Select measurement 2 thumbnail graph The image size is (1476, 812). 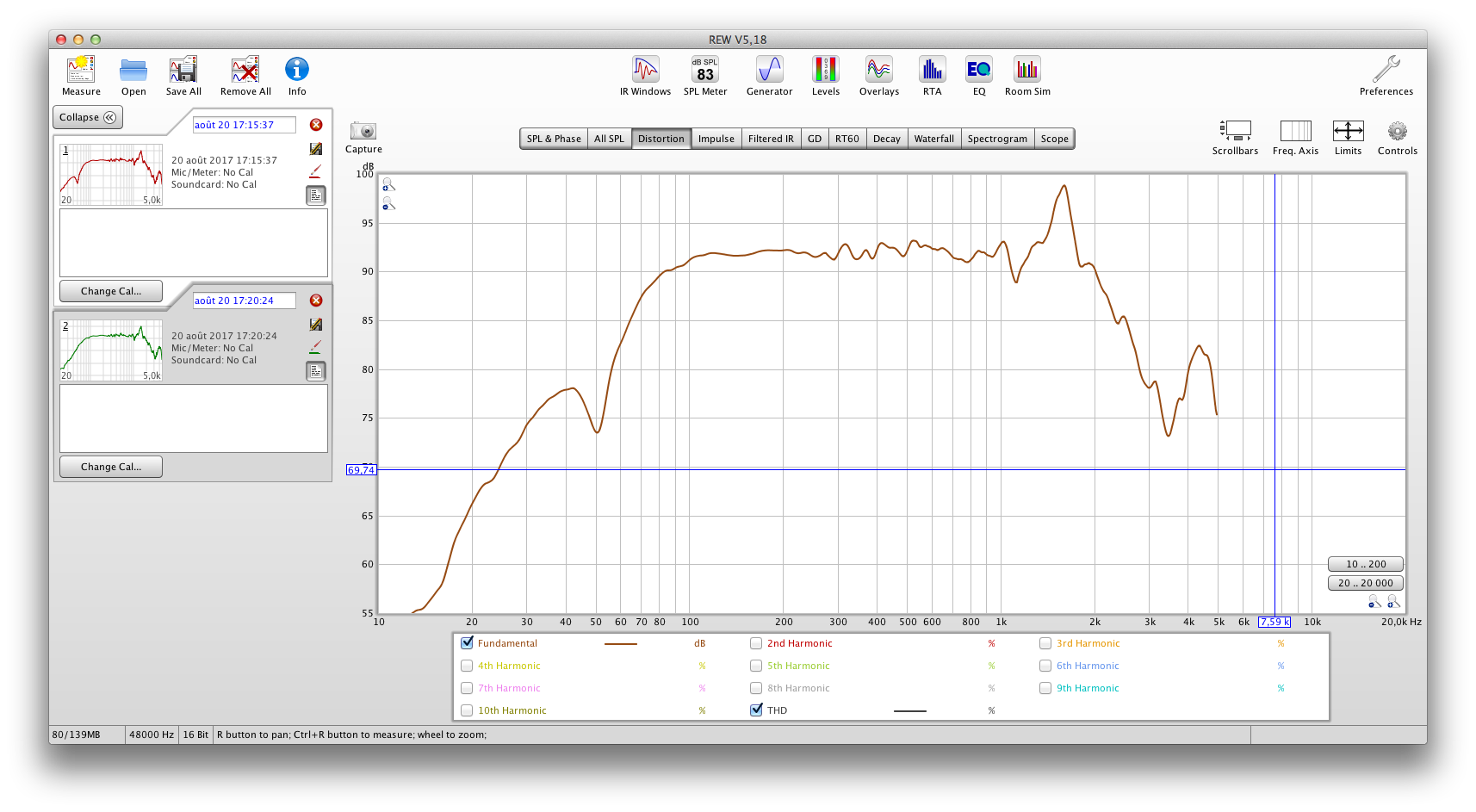(x=111, y=351)
